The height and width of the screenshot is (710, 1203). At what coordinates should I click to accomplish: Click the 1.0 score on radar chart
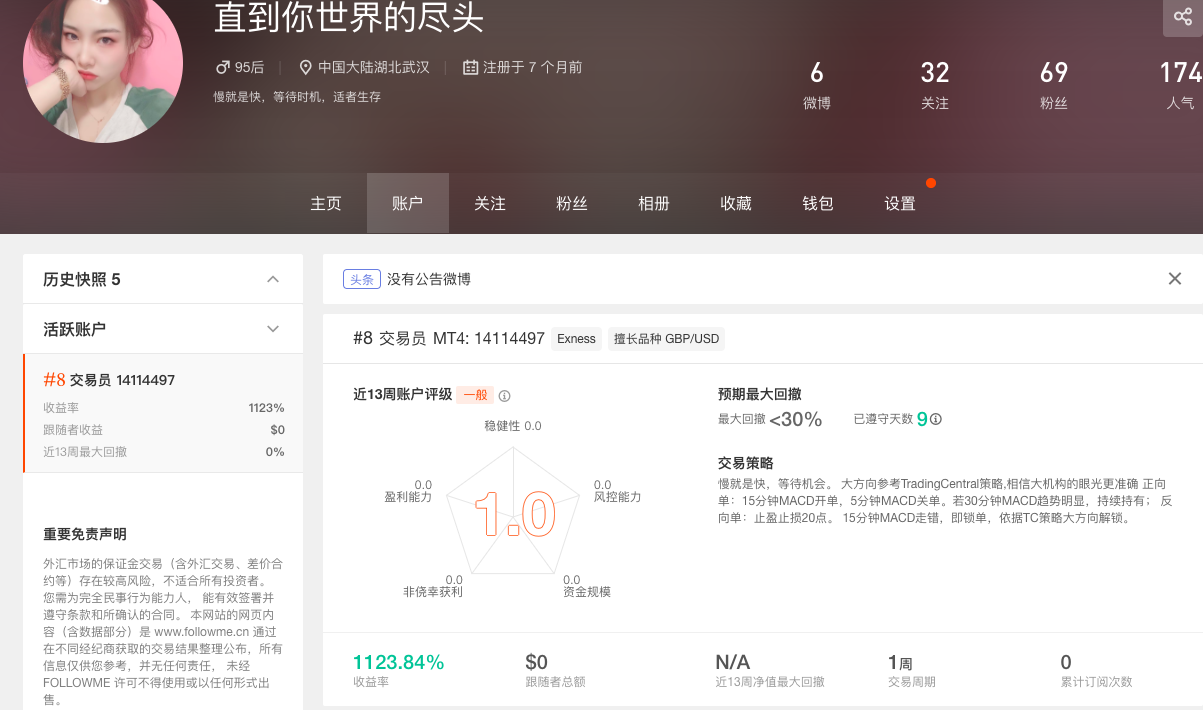coord(514,515)
